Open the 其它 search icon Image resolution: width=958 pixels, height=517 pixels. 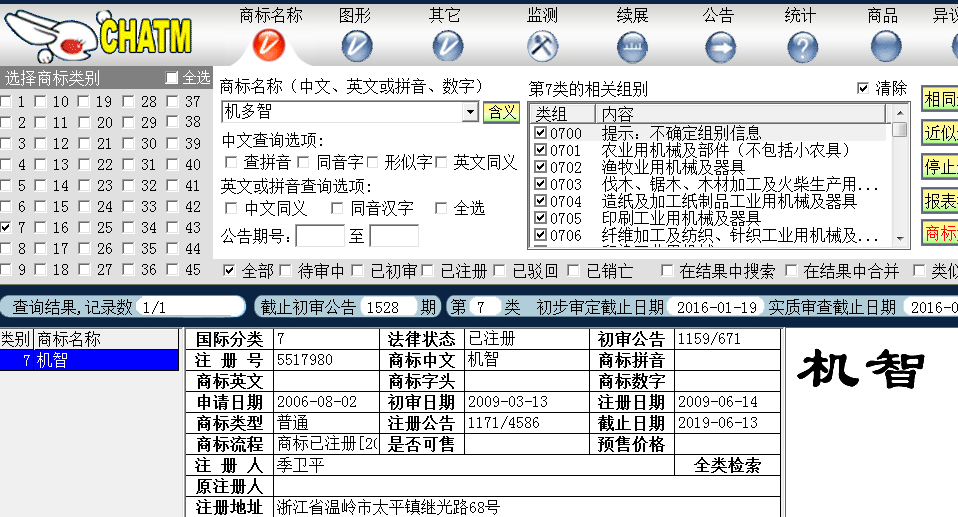click(448, 46)
